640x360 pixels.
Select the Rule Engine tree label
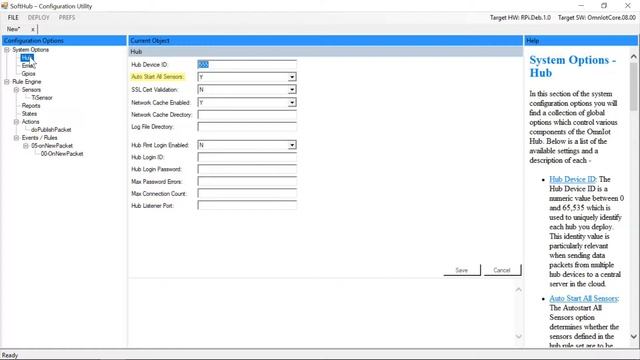pyautogui.click(x=27, y=82)
